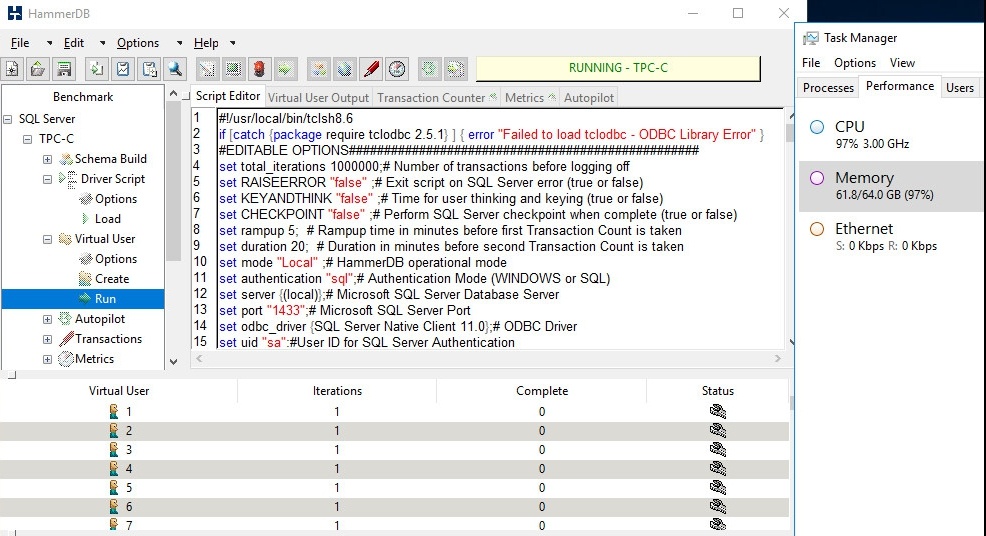Screen dimensions: 986x536
Task: Click the Test script toolbar icon
Action: pyautogui.click(x=207, y=69)
